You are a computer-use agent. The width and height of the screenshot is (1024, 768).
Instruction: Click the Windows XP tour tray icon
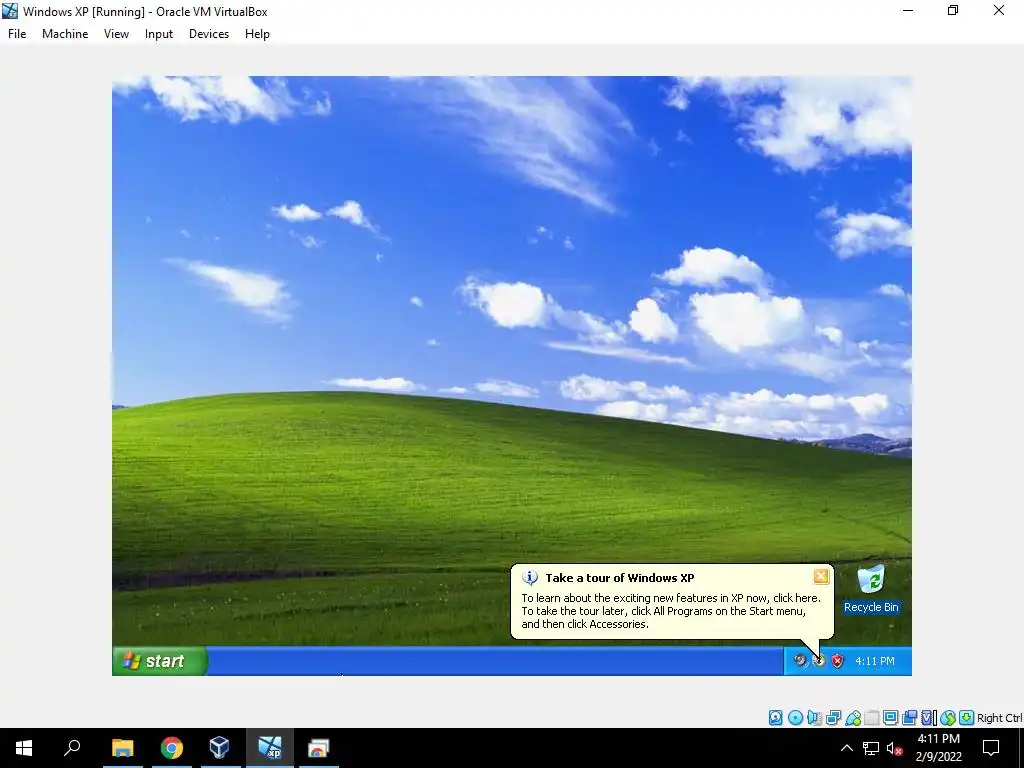819,660
